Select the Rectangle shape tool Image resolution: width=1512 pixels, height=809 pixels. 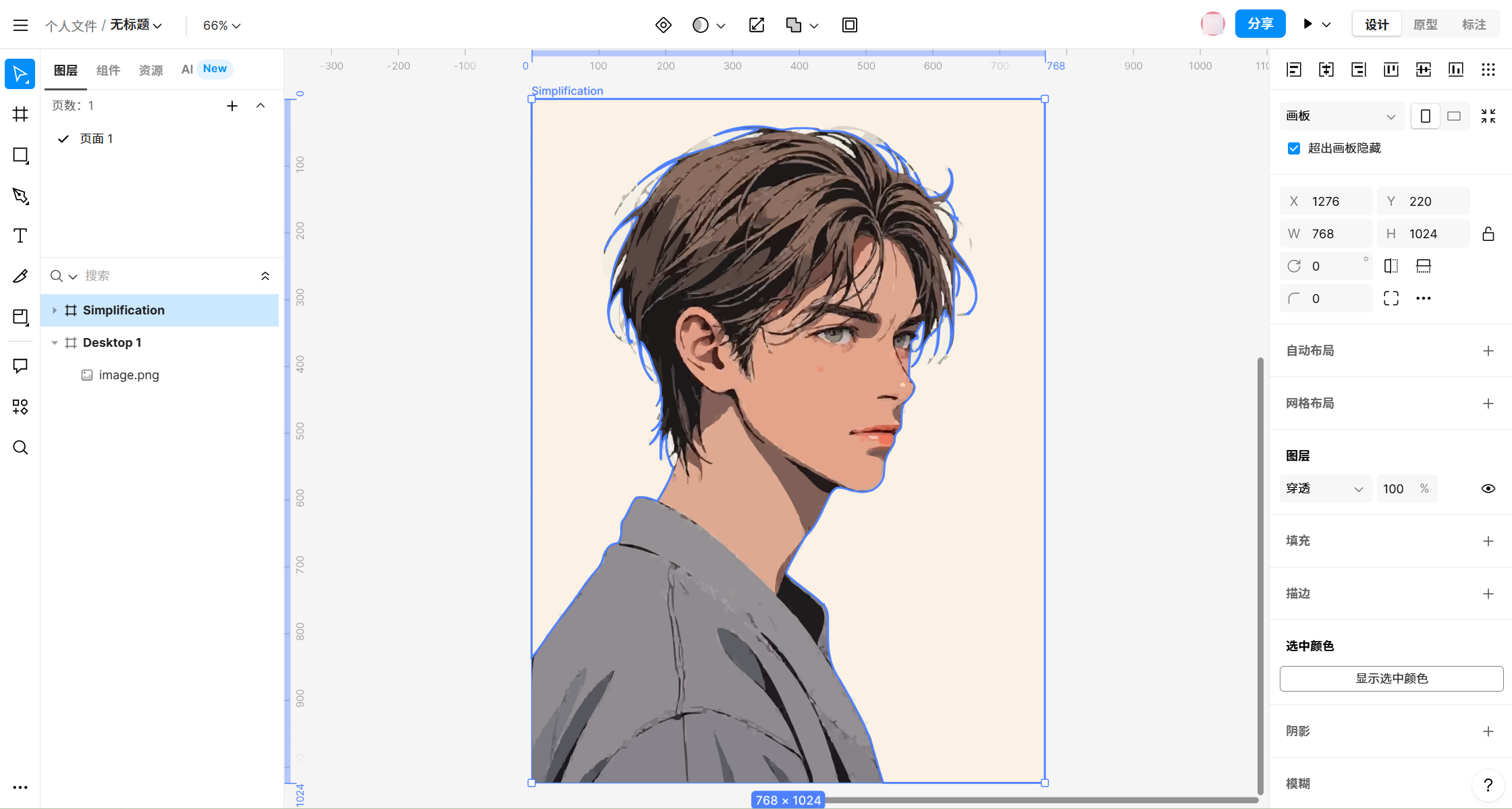[20, 155]
